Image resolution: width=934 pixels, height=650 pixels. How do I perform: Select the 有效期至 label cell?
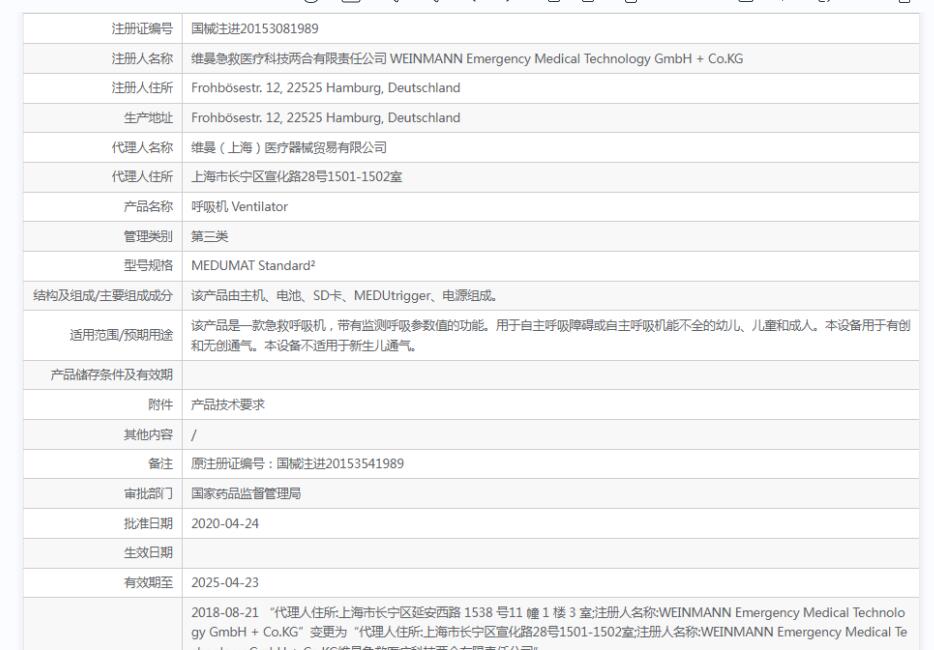coord(148,583)
